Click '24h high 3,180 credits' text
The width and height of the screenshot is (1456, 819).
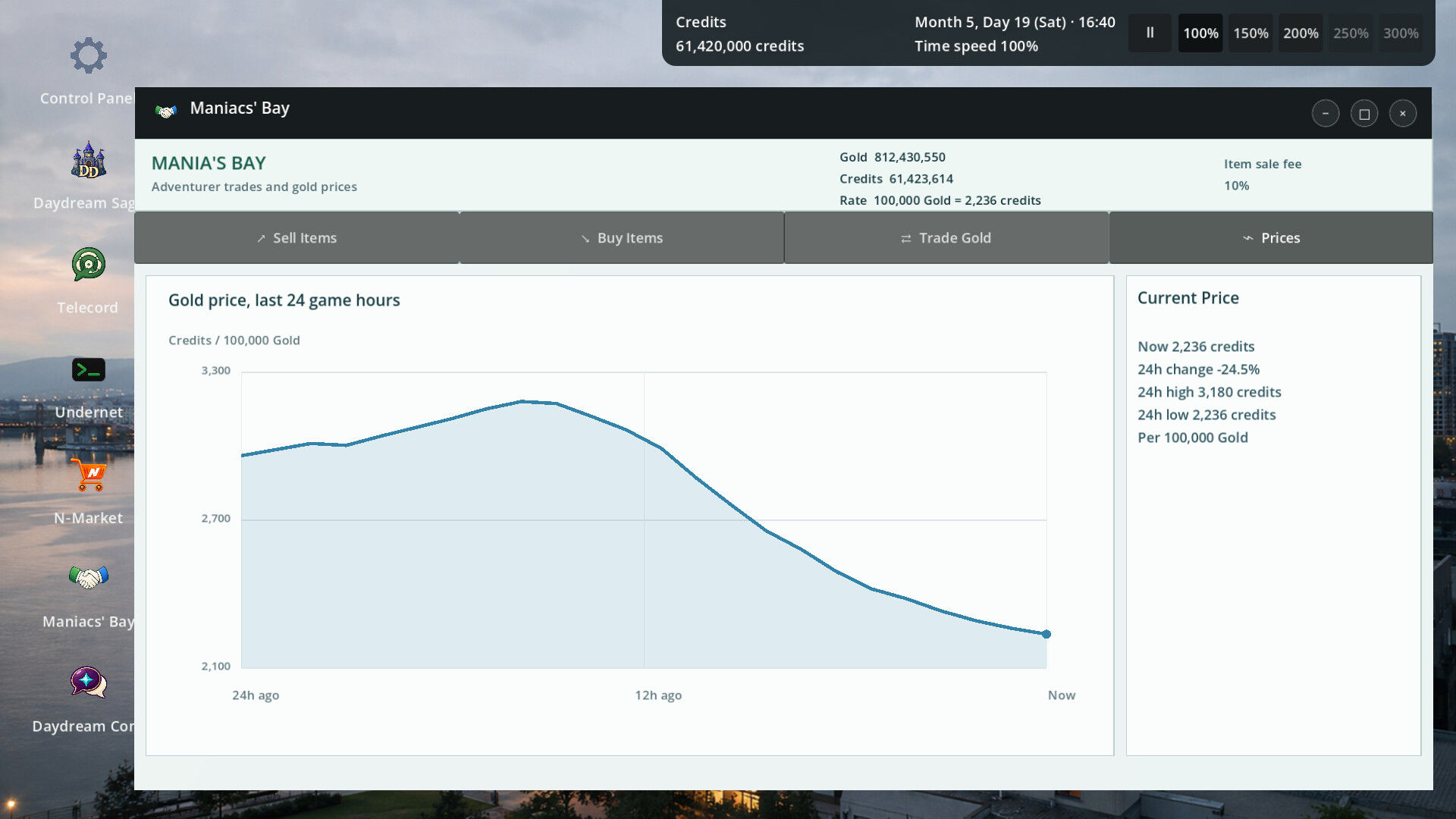pos(1210,392)
